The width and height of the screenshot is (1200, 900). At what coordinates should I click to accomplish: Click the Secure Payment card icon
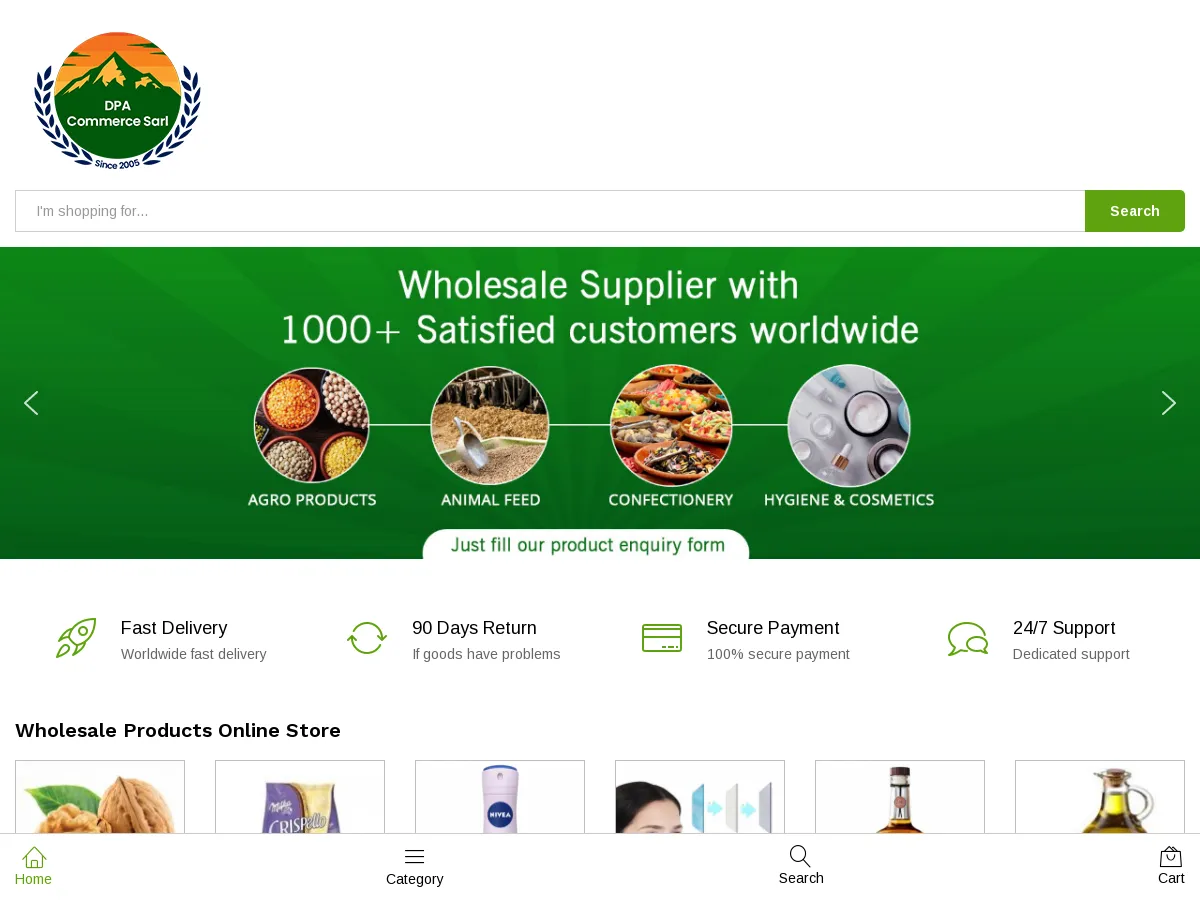click(x=662, y=638)
